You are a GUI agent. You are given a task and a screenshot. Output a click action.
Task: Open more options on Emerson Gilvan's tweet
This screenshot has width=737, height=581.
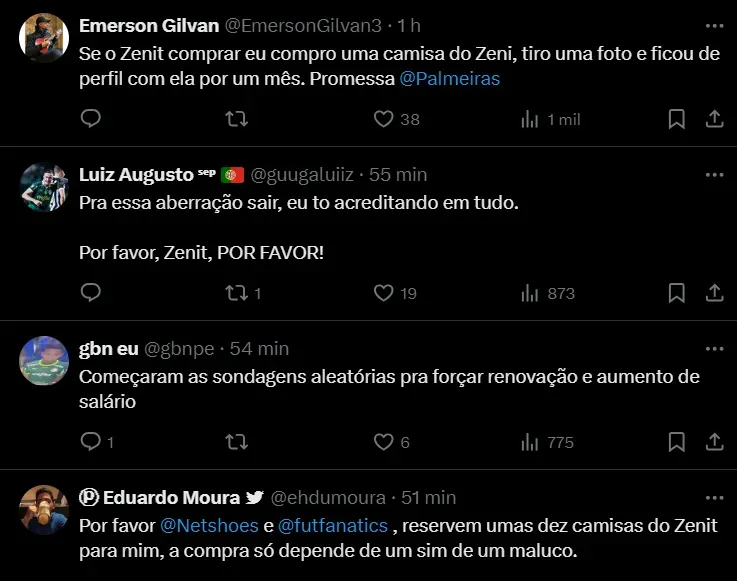tap(714, 24)
